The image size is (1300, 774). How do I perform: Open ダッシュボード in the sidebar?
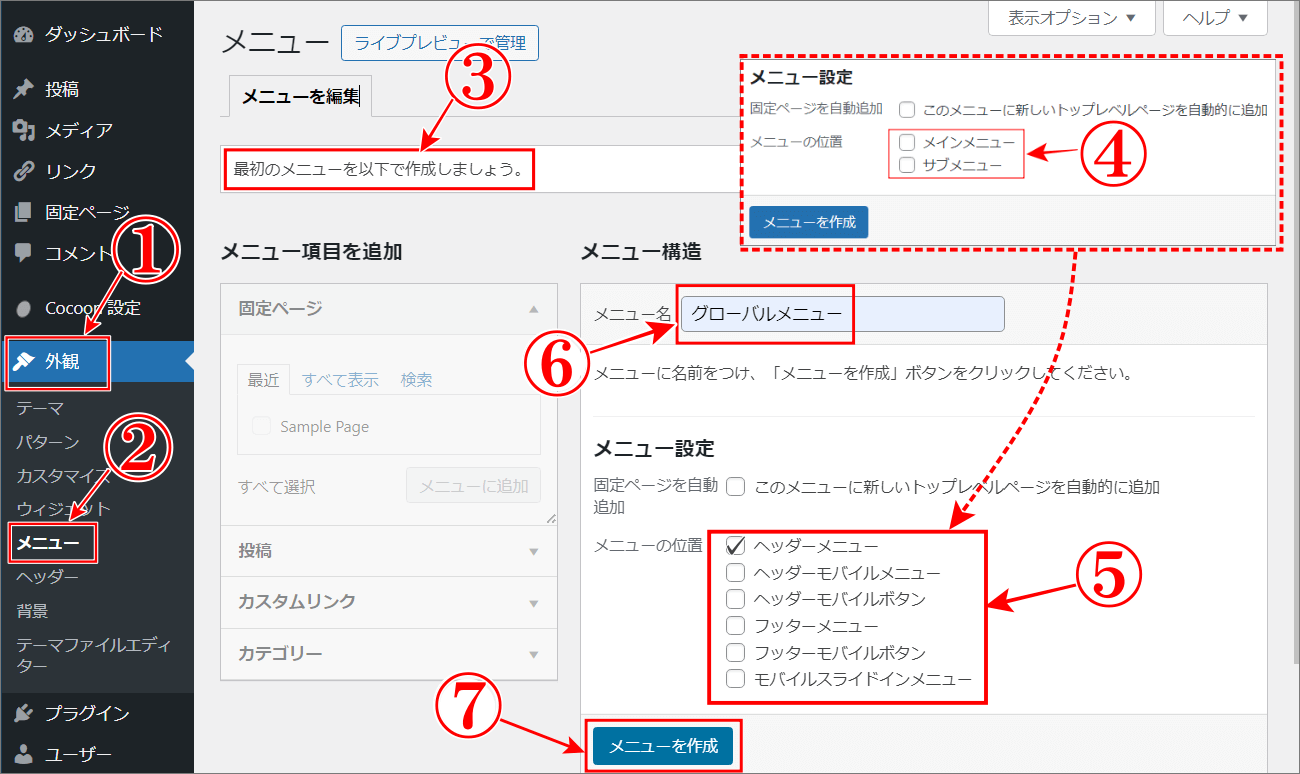97,35
